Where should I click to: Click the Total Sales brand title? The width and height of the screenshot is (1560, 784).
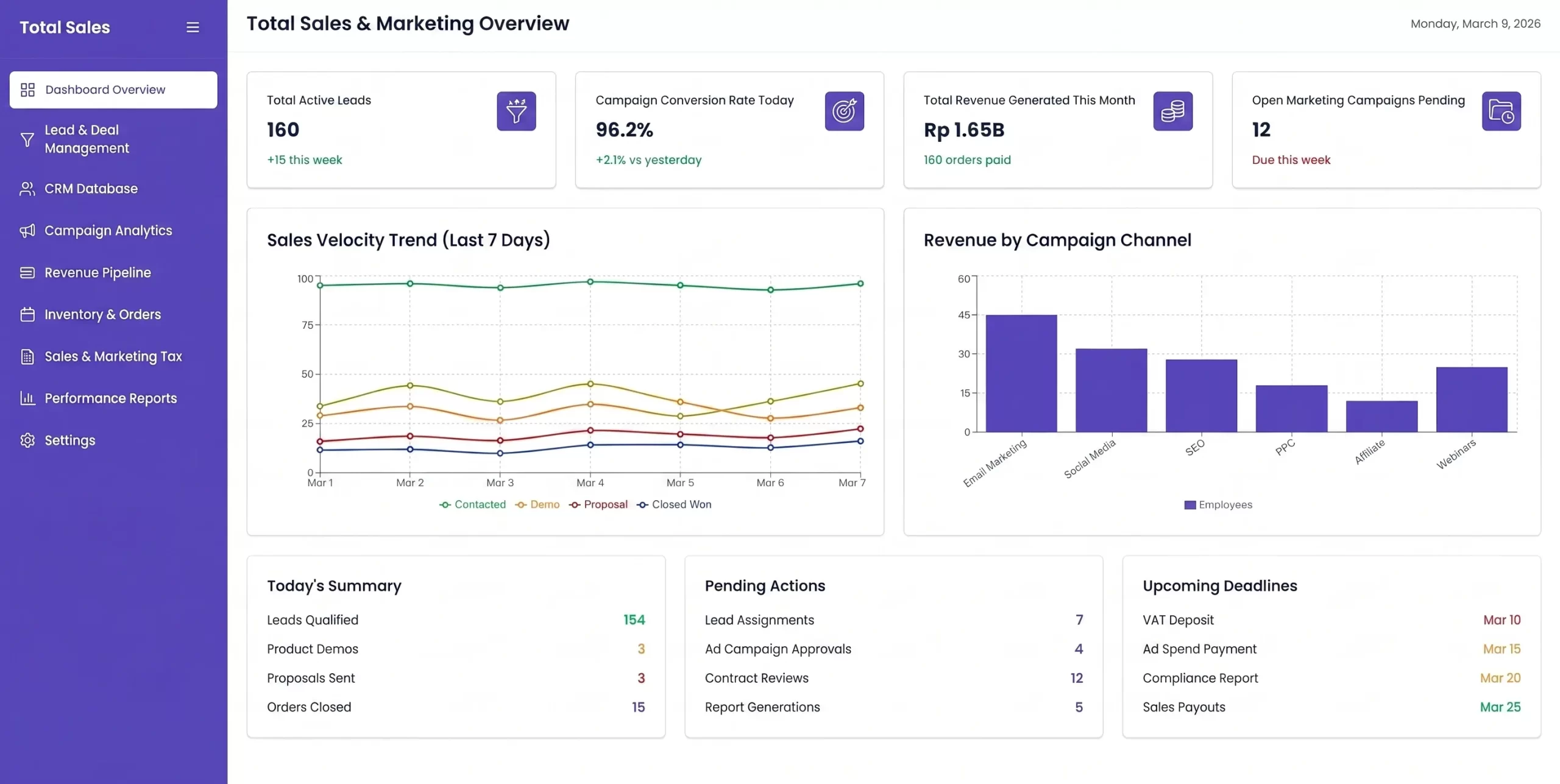[65, 27]
